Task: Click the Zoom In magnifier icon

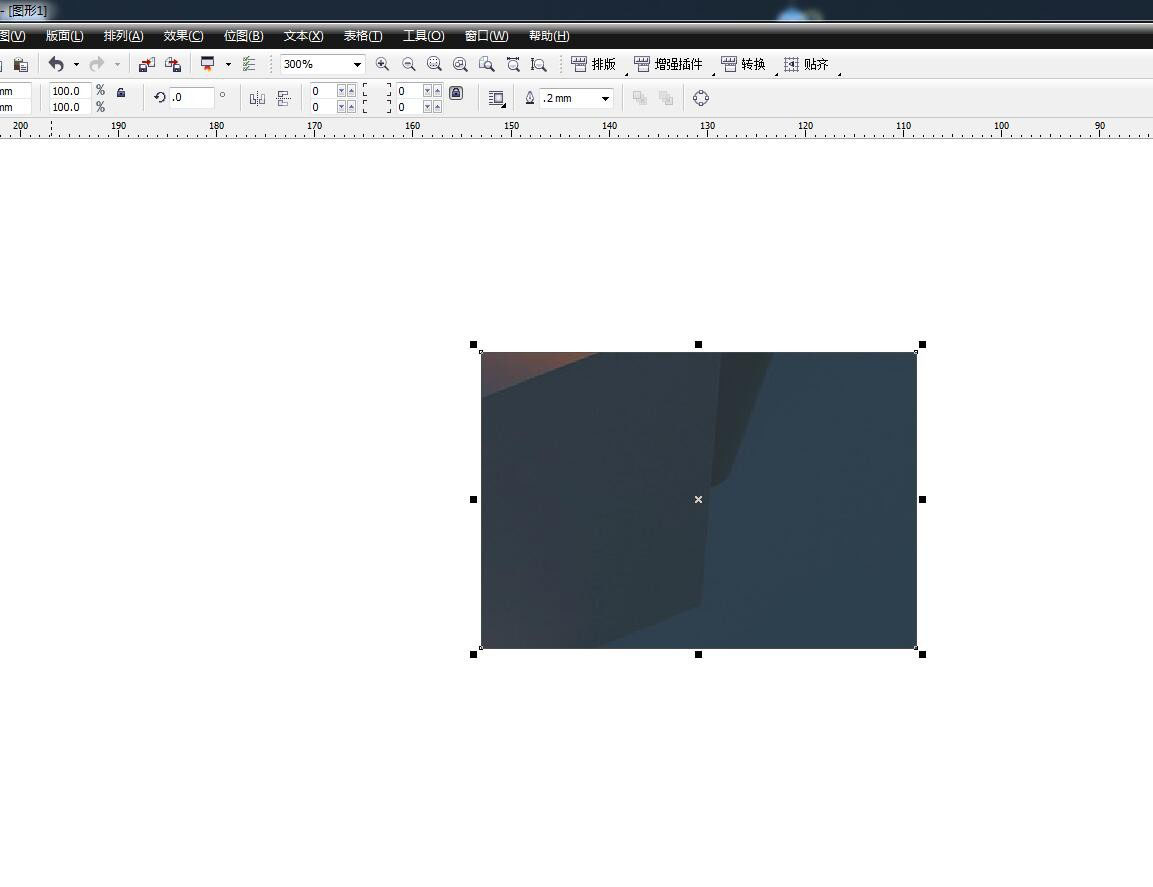Action: click(x=382, y=64)
